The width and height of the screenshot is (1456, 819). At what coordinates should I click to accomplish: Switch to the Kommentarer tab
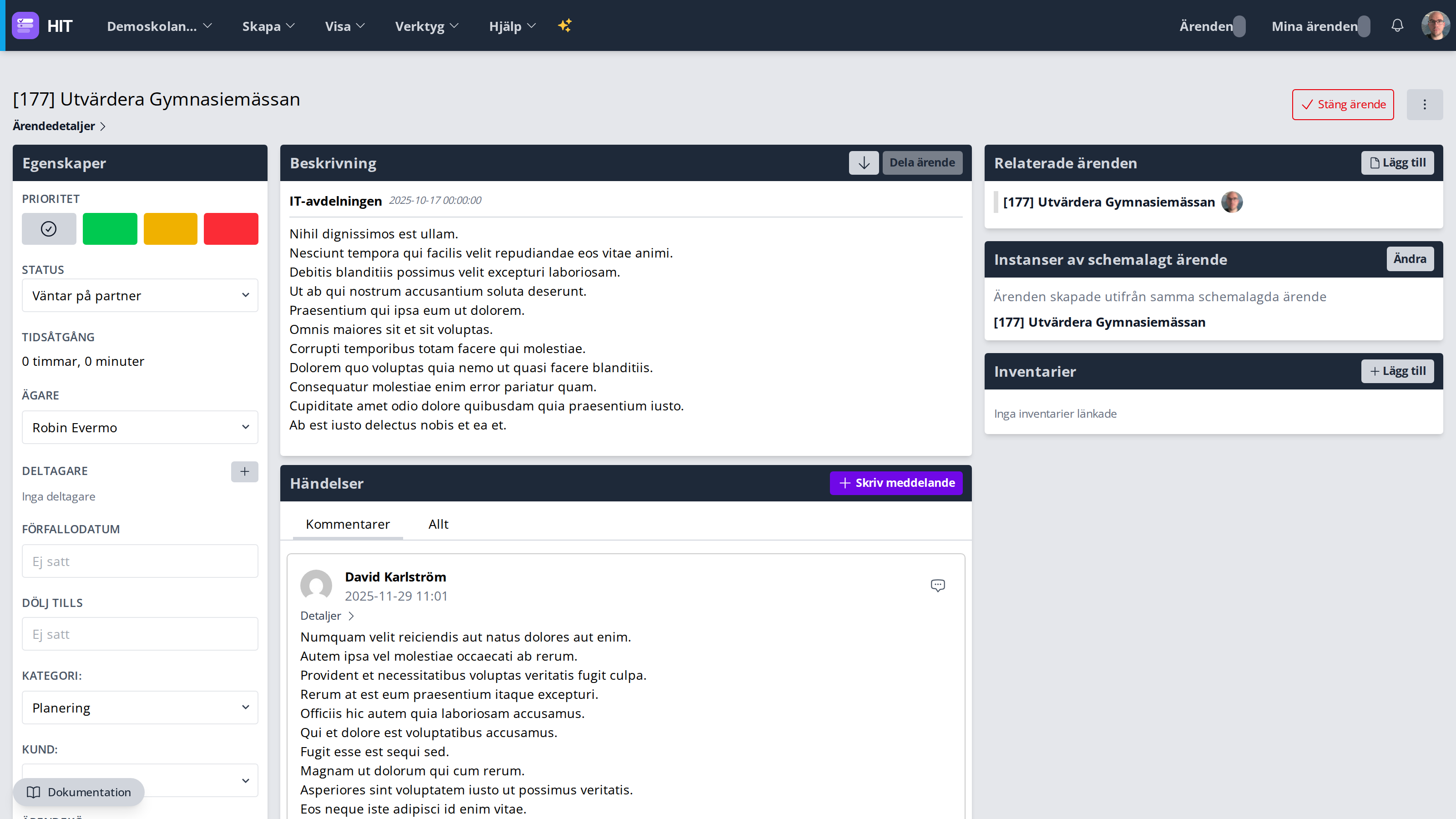348,524
